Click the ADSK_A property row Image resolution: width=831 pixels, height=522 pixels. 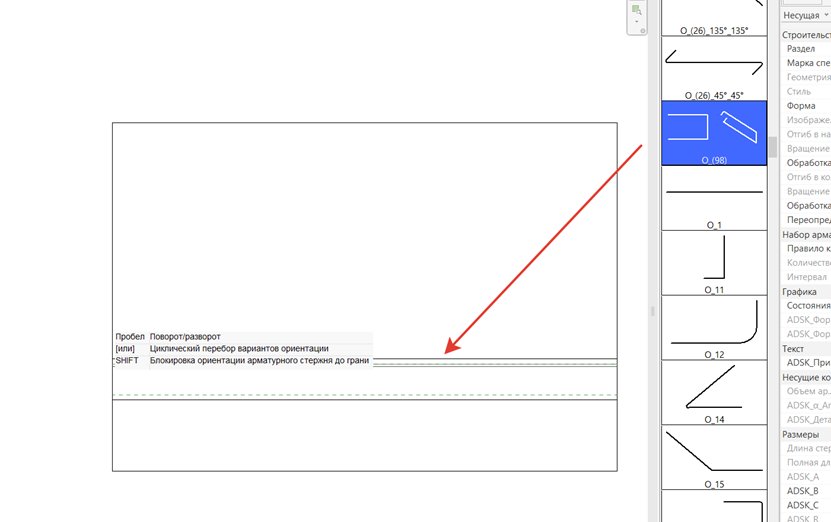pyautogui.click(x=806, y=477)
